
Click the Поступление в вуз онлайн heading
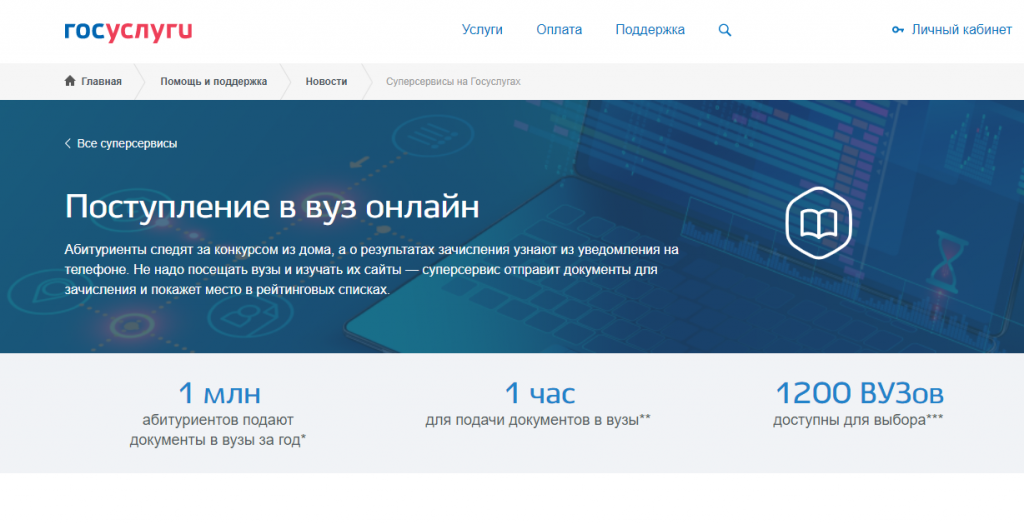tap(272, 206)
